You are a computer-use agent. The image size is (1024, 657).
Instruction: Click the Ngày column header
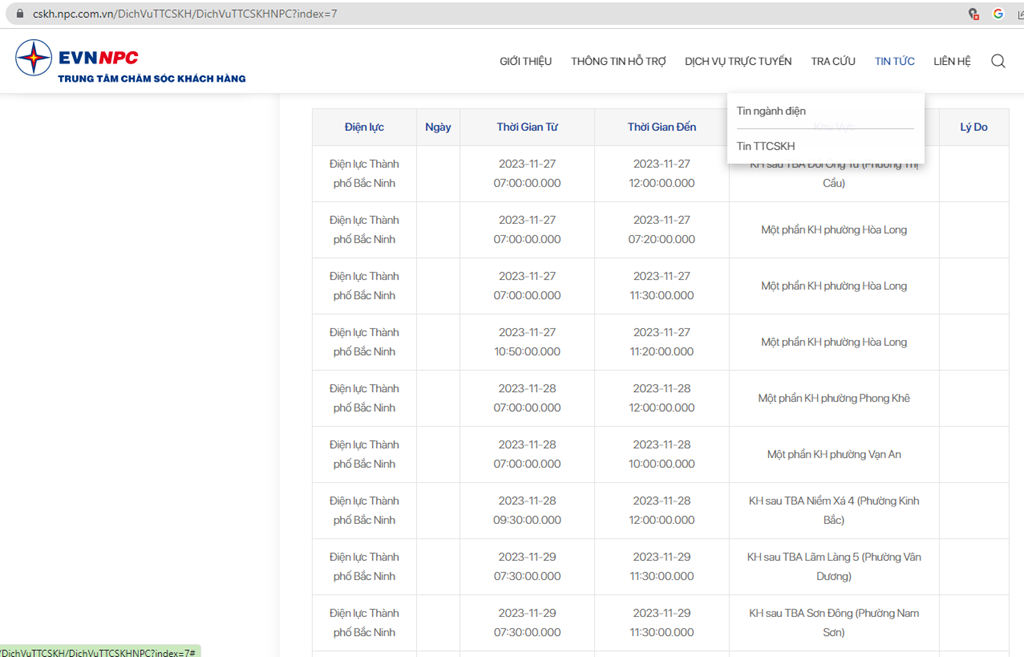[x=438, y=127]
